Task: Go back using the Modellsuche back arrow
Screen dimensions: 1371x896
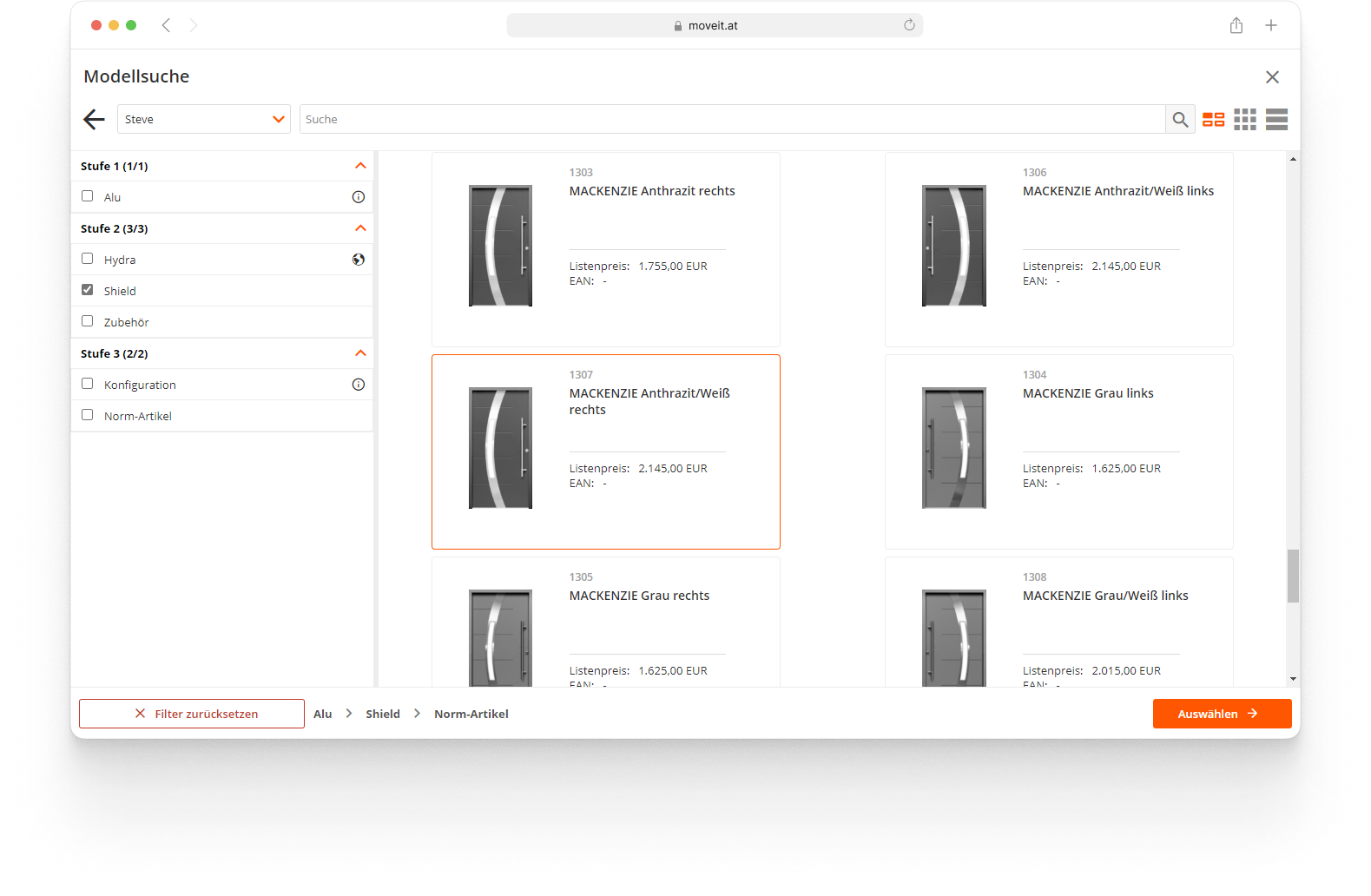Action: point(94,119)
